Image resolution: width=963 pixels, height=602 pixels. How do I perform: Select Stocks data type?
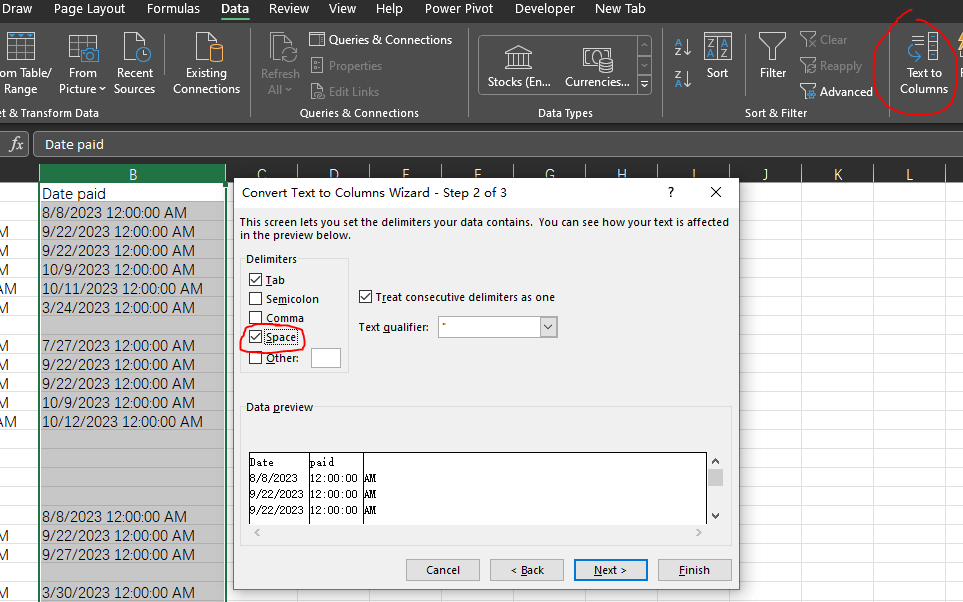pos(519,66)
